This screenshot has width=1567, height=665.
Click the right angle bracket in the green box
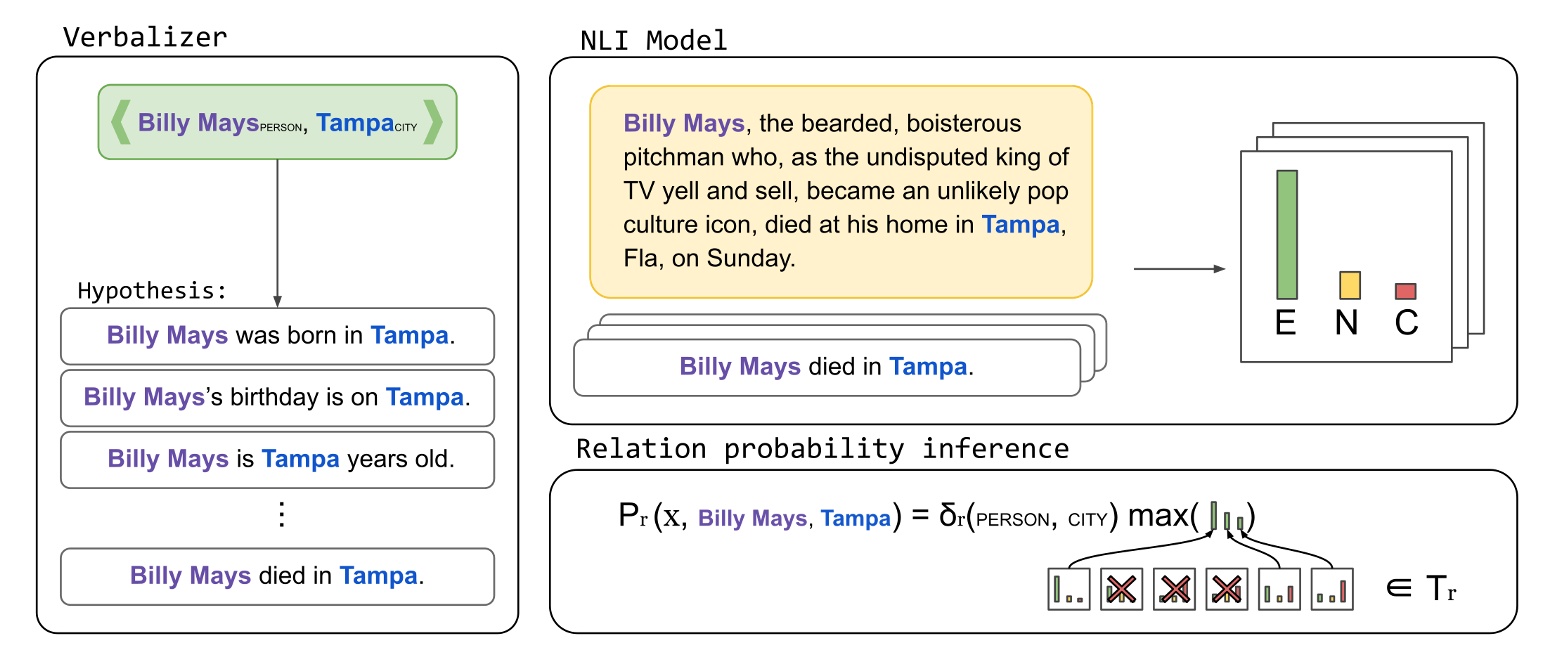(433, 124)
